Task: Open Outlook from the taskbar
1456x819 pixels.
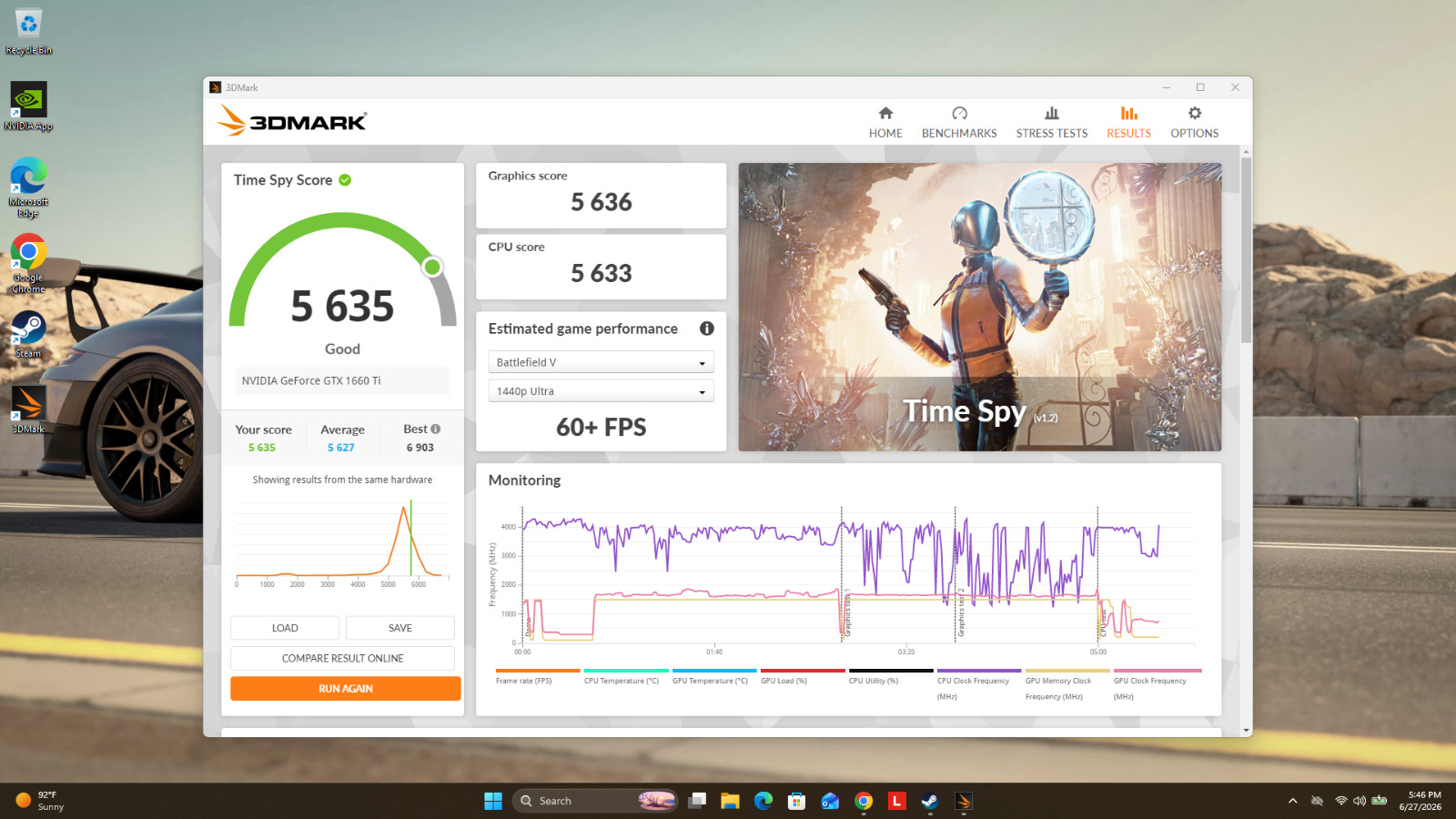Action: 830,801
